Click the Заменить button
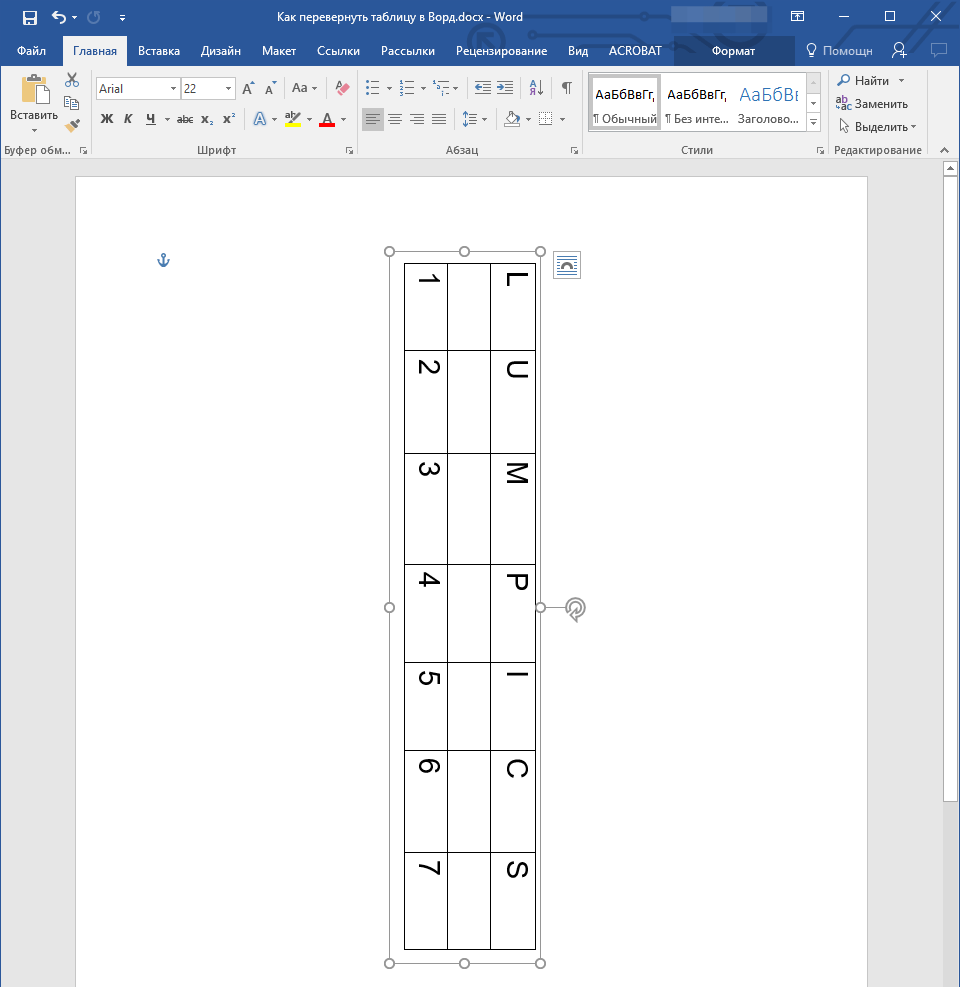 (x=872, y=103)
